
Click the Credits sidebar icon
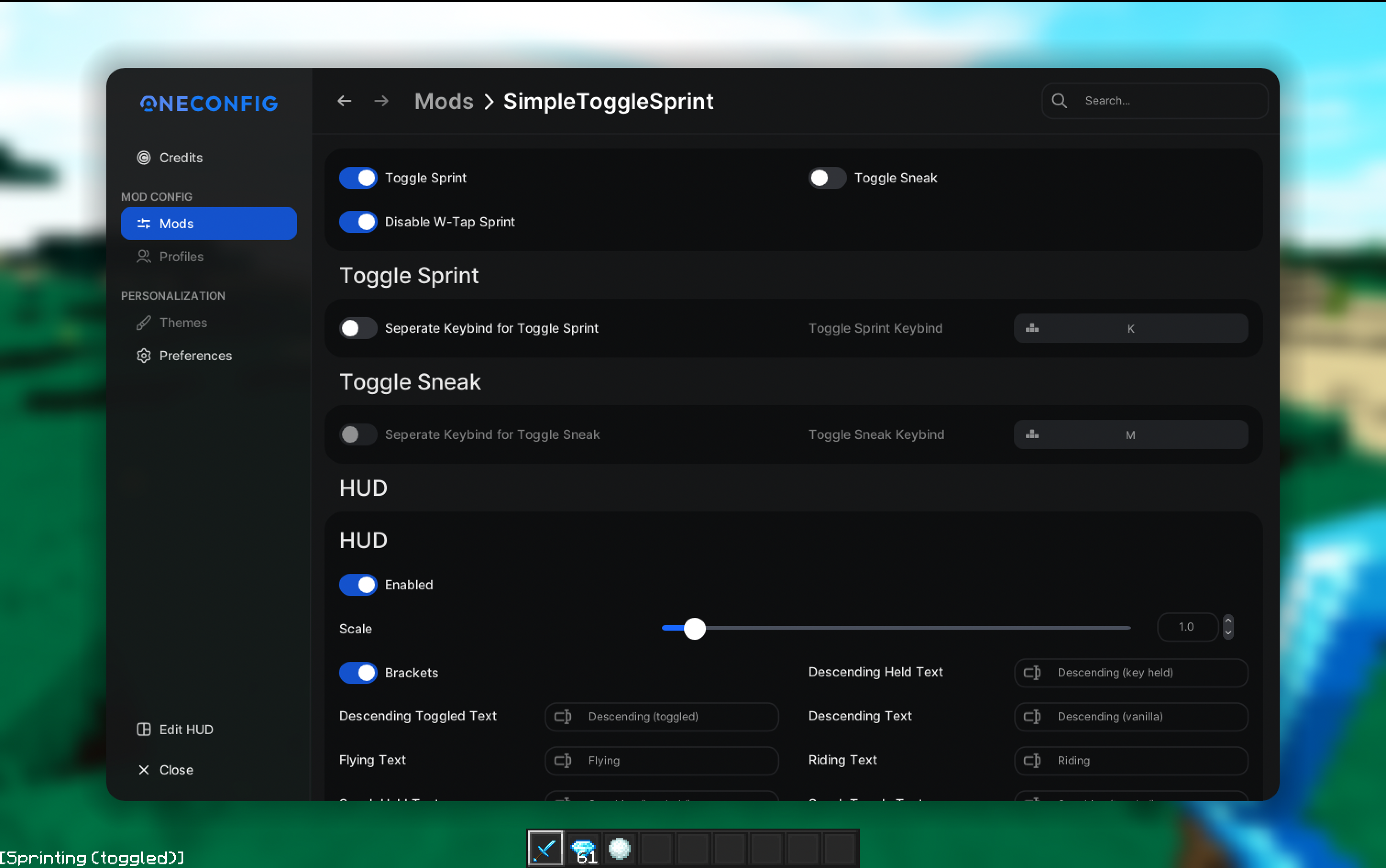[143, 157]
